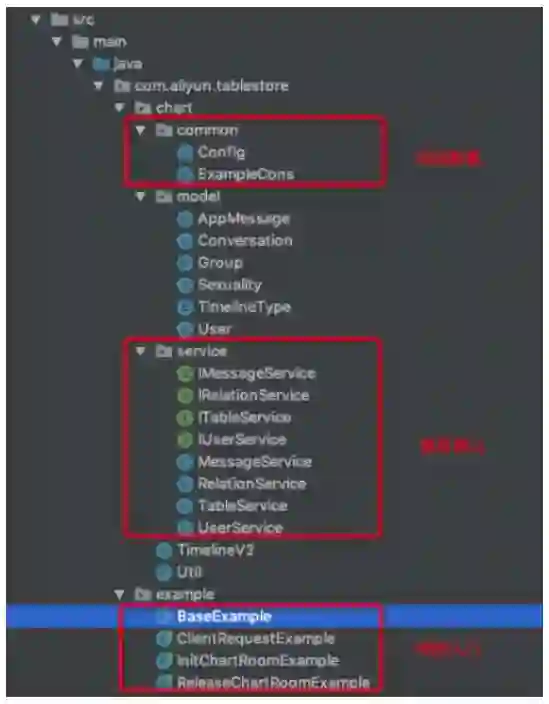Select the highlighted BaseExample file
549x704 pixels.
coord(224,616)
